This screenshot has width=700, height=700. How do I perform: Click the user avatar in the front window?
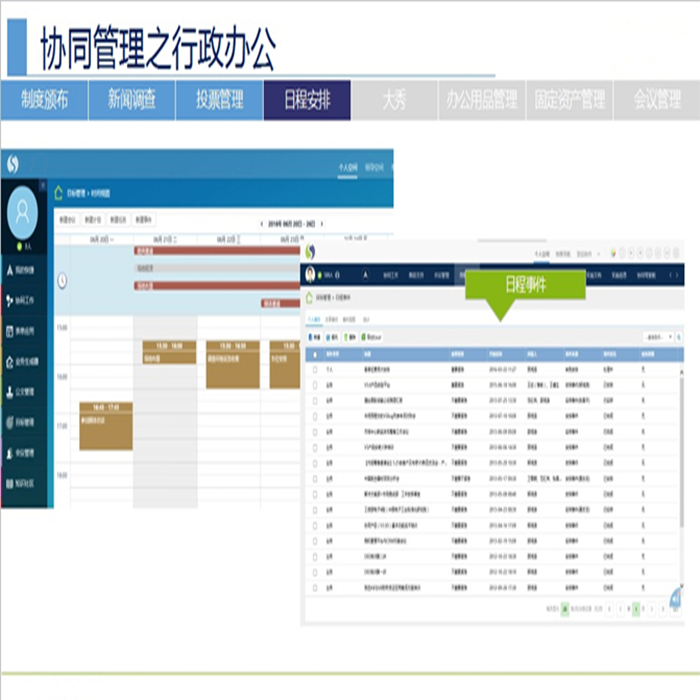[x=311, y=274]
